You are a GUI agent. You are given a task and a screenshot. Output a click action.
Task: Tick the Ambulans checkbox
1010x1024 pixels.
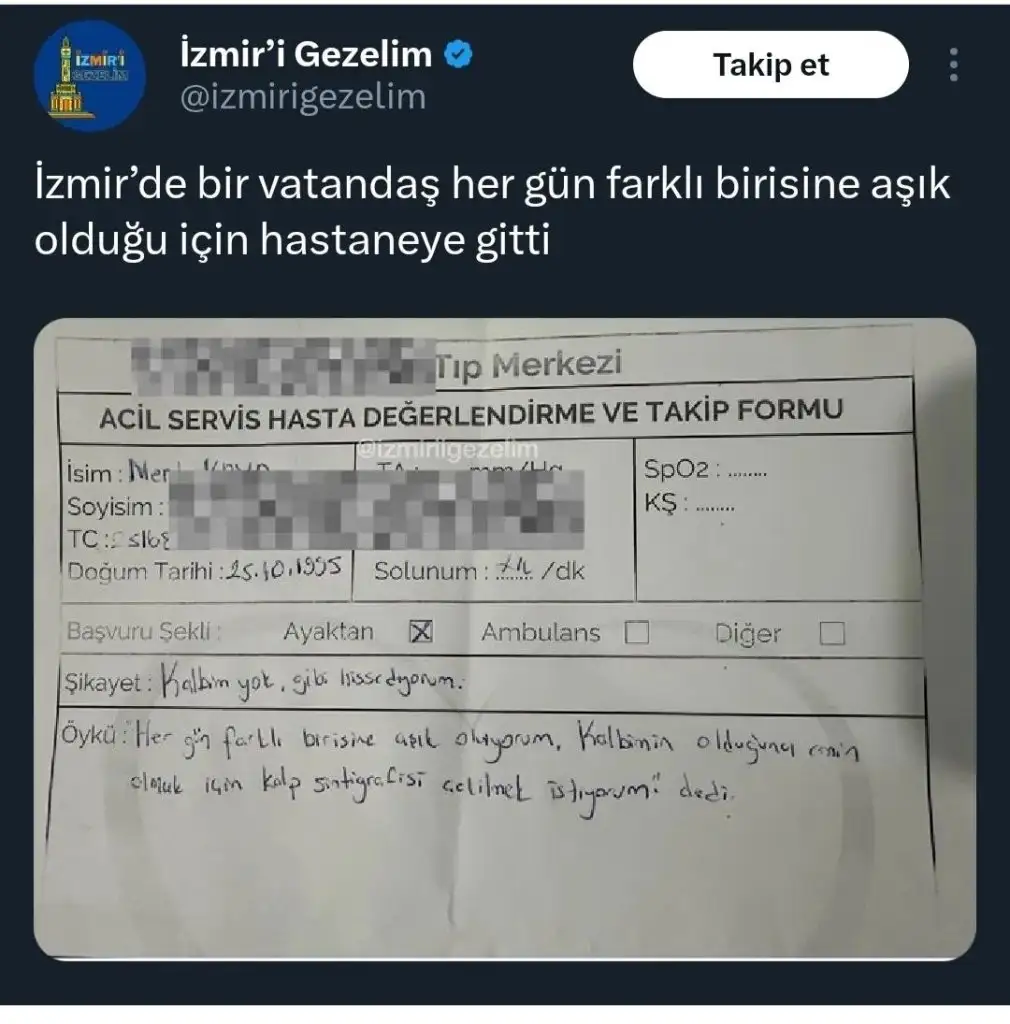coord(637,632)
